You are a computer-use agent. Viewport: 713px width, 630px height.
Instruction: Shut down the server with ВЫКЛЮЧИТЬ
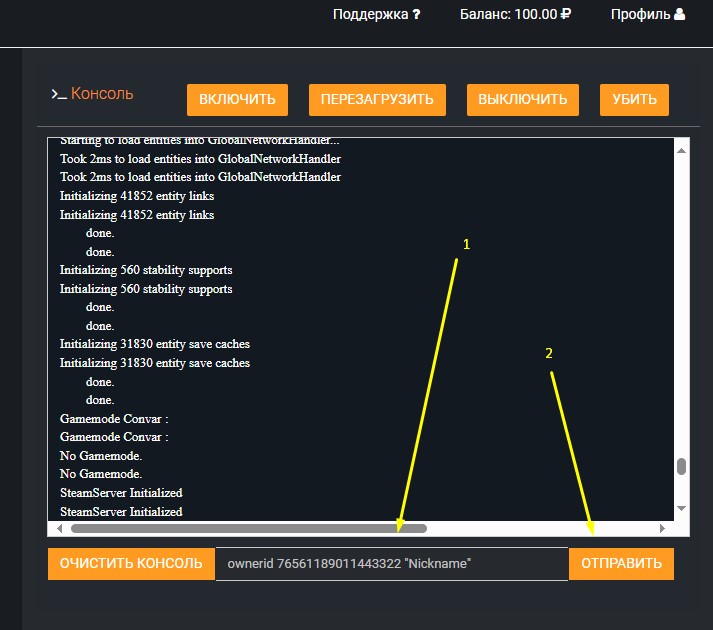coord(522,100)
